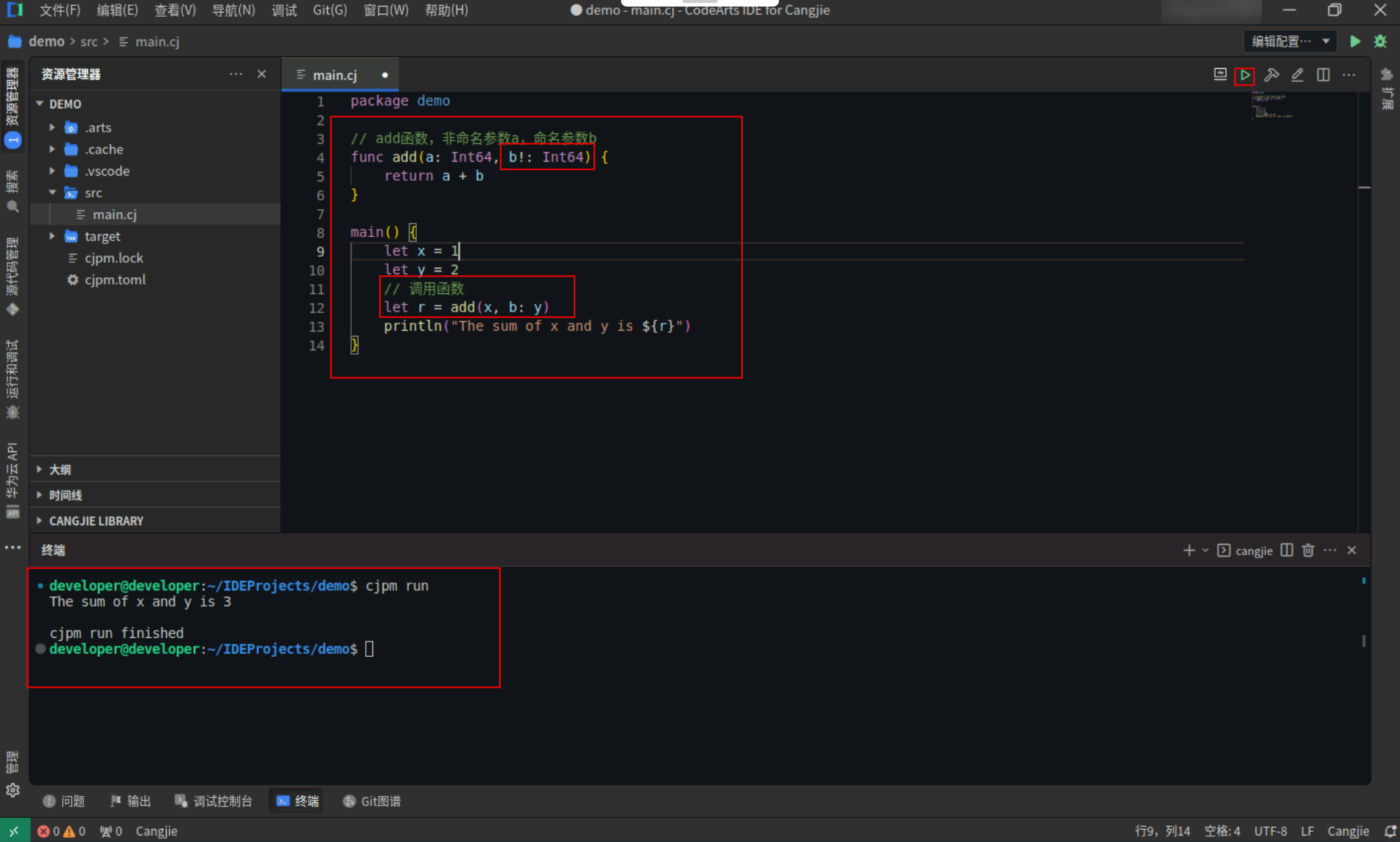1400x842 pixels.
Task: Click the 行9, 列14 cursor position indicator
Action: (x=1162, y=831)
